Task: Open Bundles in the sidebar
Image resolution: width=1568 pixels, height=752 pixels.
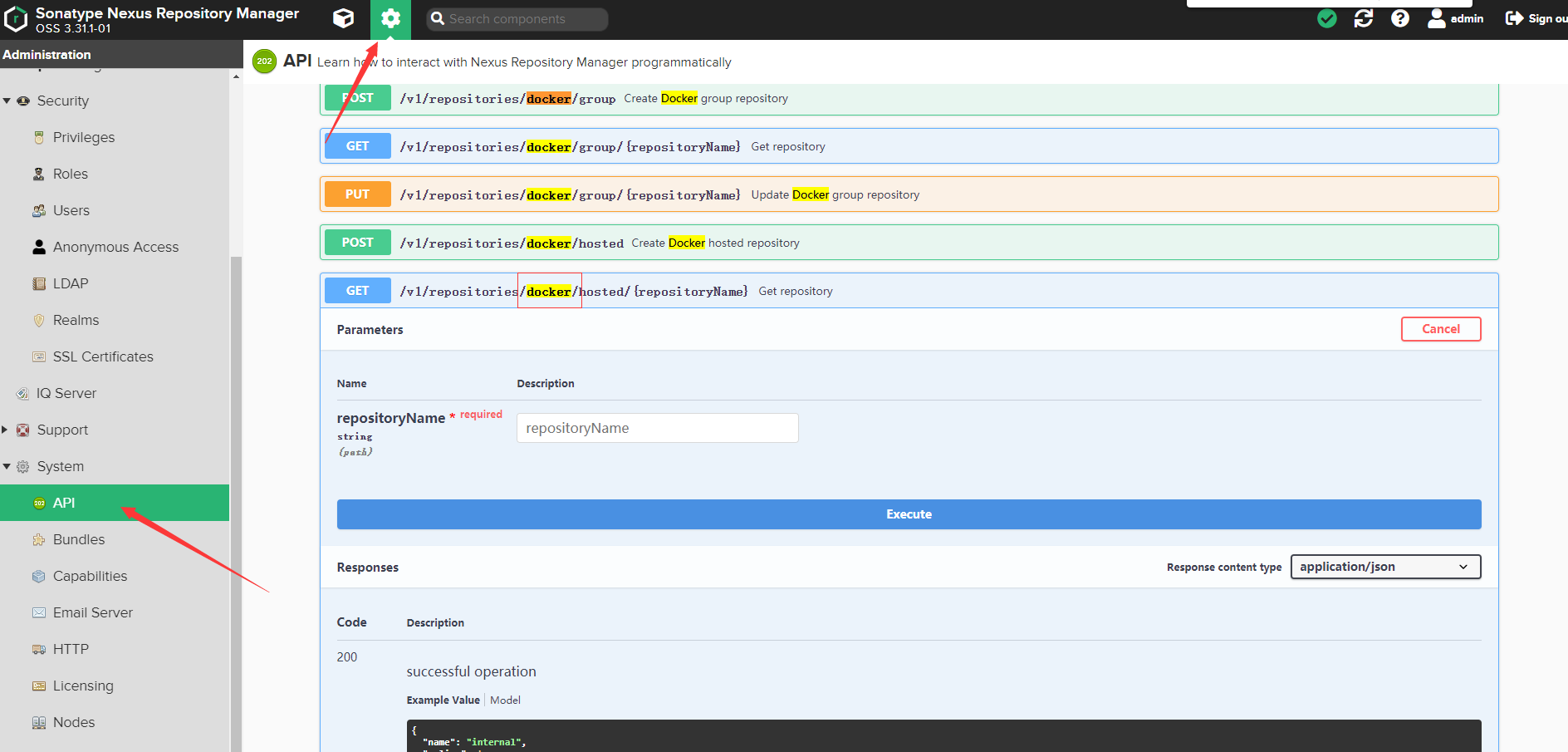Action: [x=79, y=539]
